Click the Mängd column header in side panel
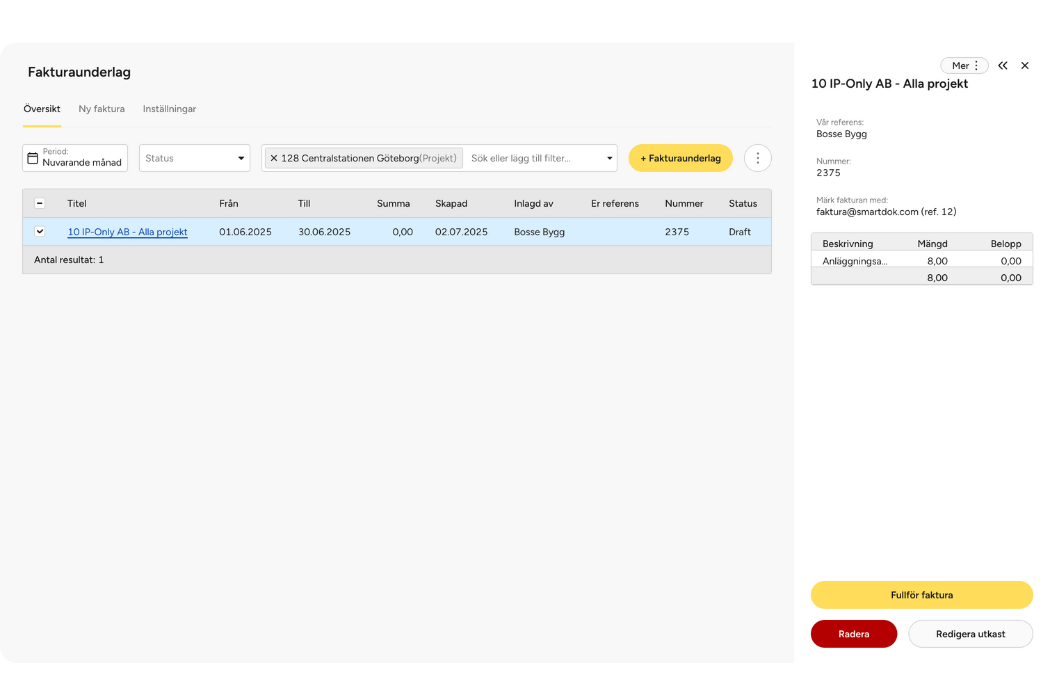 (932, 244)
